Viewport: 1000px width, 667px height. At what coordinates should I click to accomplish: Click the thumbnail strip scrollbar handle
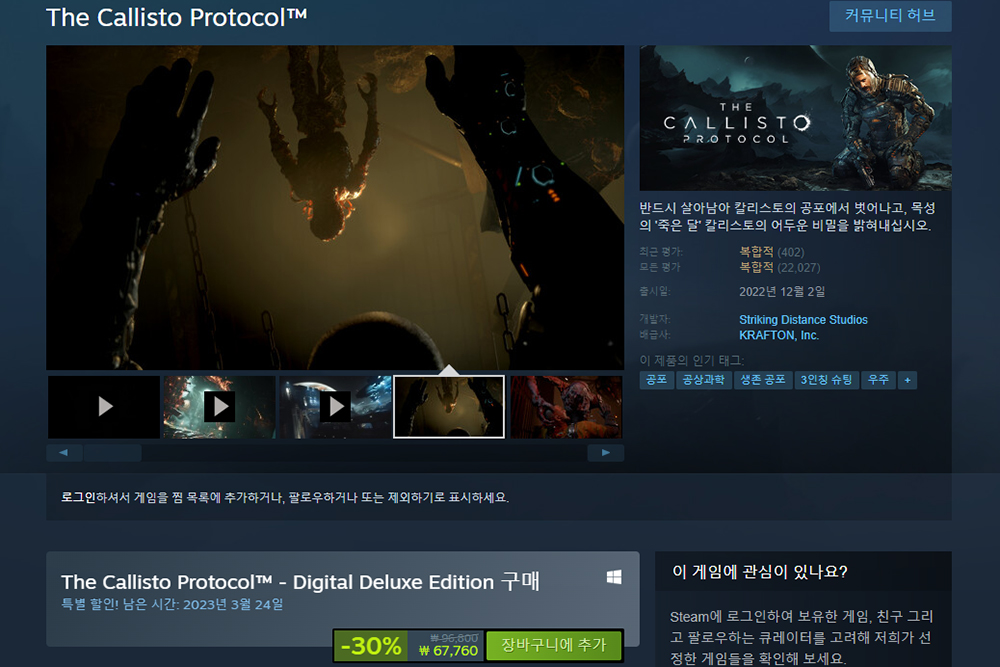(112, 453)
